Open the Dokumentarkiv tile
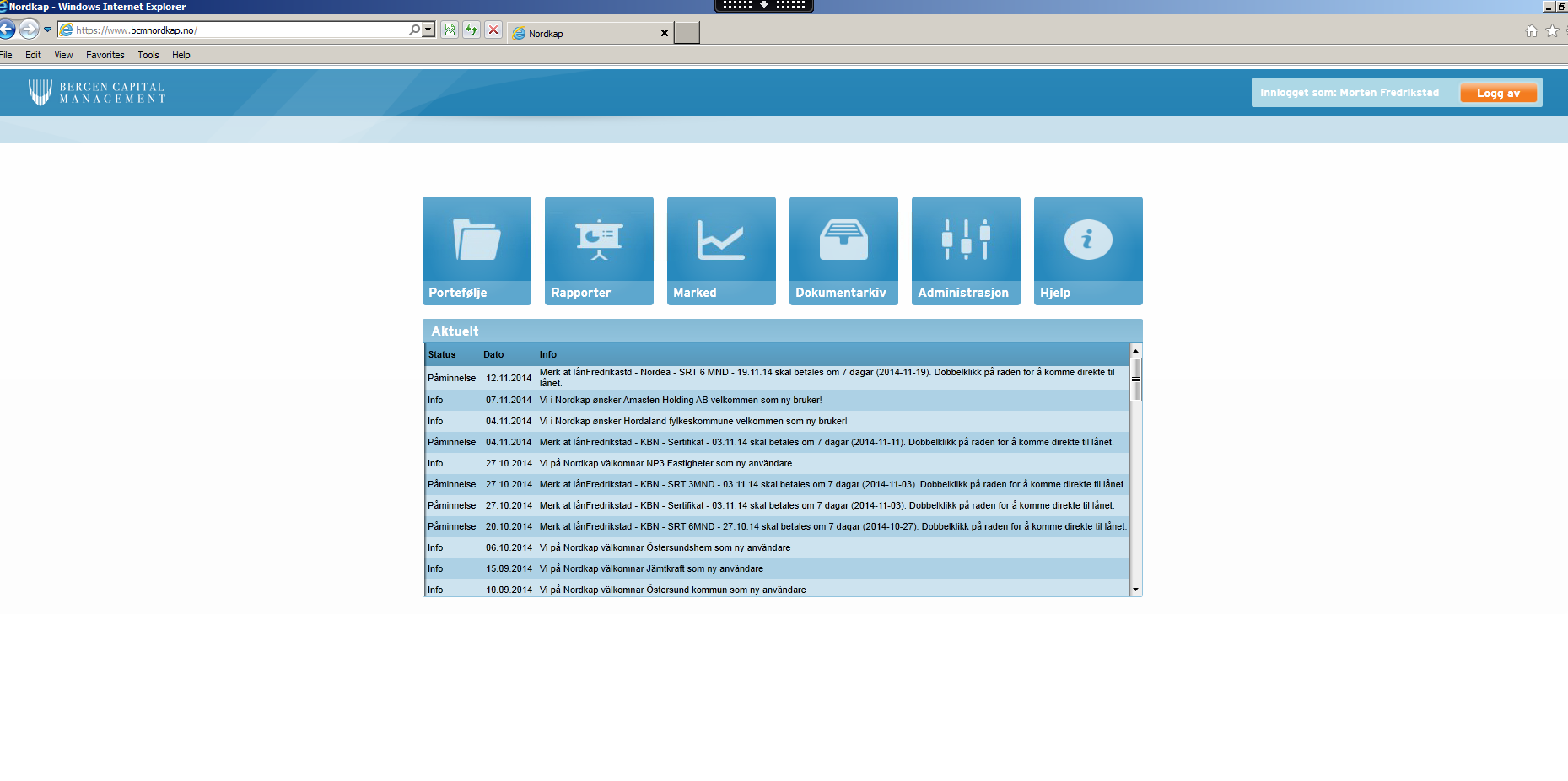Viewport: 1568px width, 781px height. point(843,250)
